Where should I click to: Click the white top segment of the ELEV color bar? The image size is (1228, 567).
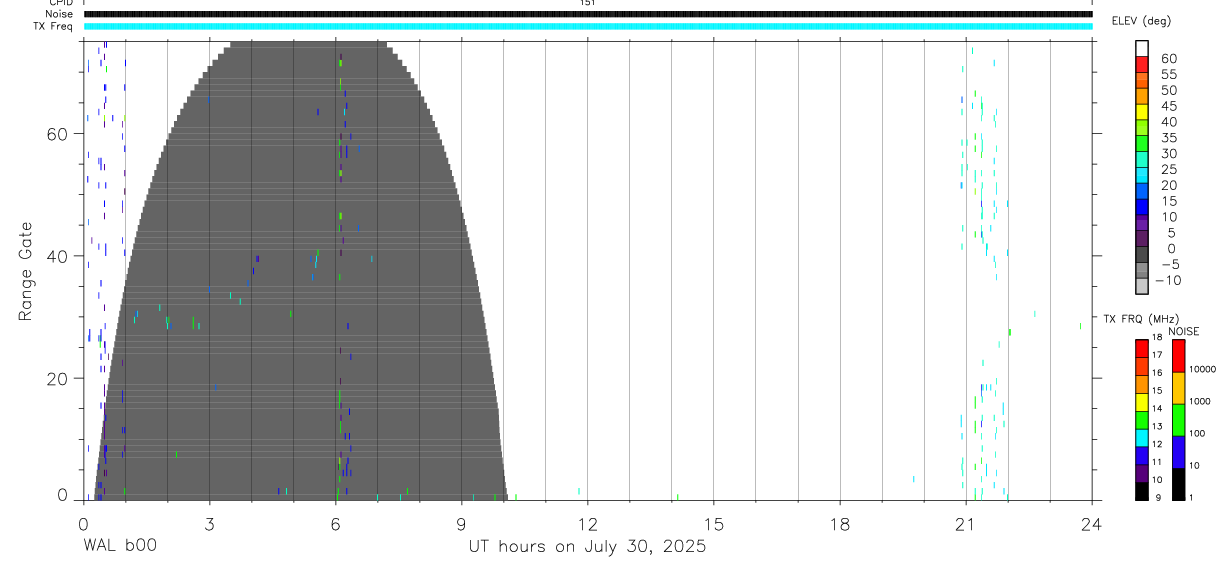[1142, 48]
